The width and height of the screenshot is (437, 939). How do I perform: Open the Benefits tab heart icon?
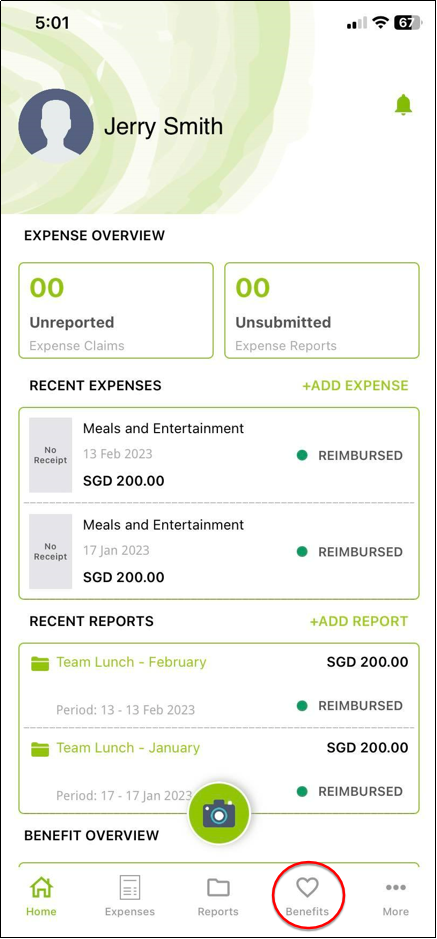(308, 887)
